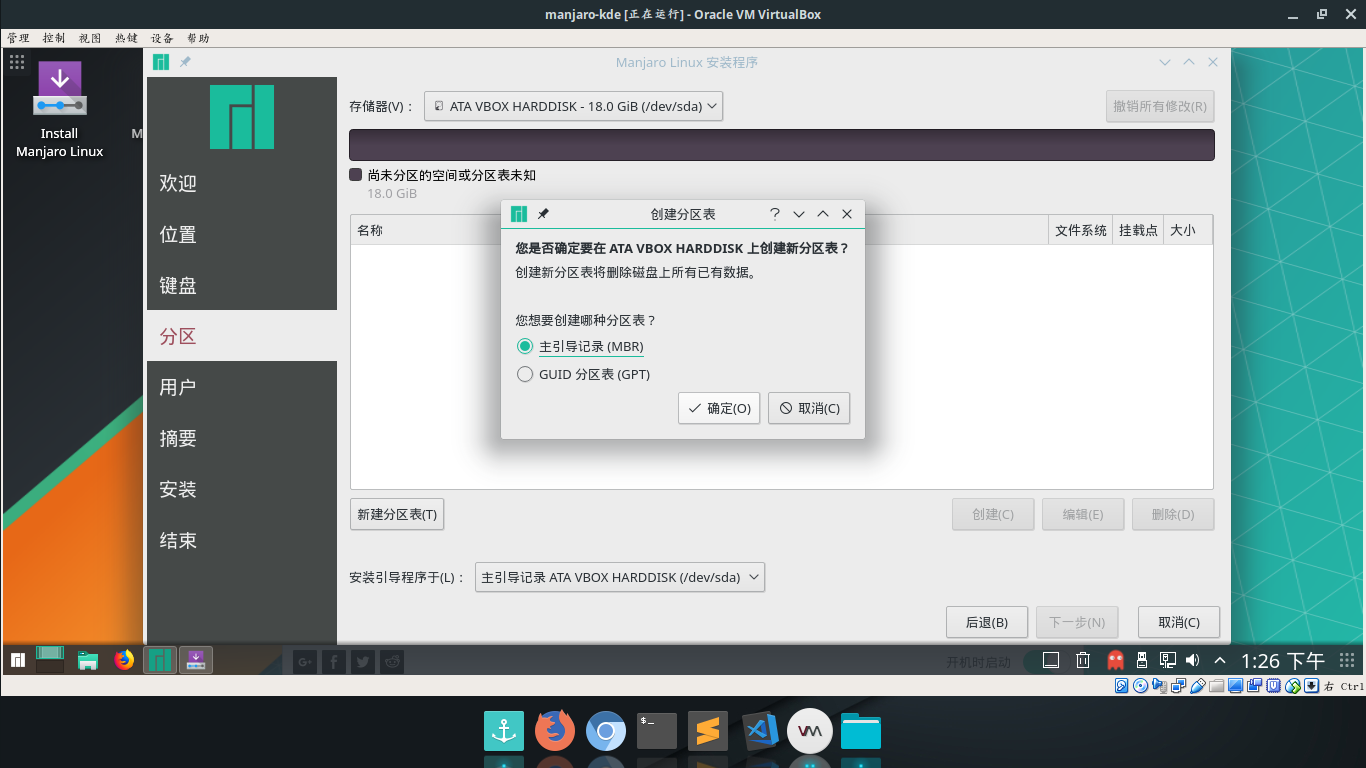Screen dimensions: 1366x768
Task: Open the VirtualBox 设备 menu
Action: click(162, 38)
